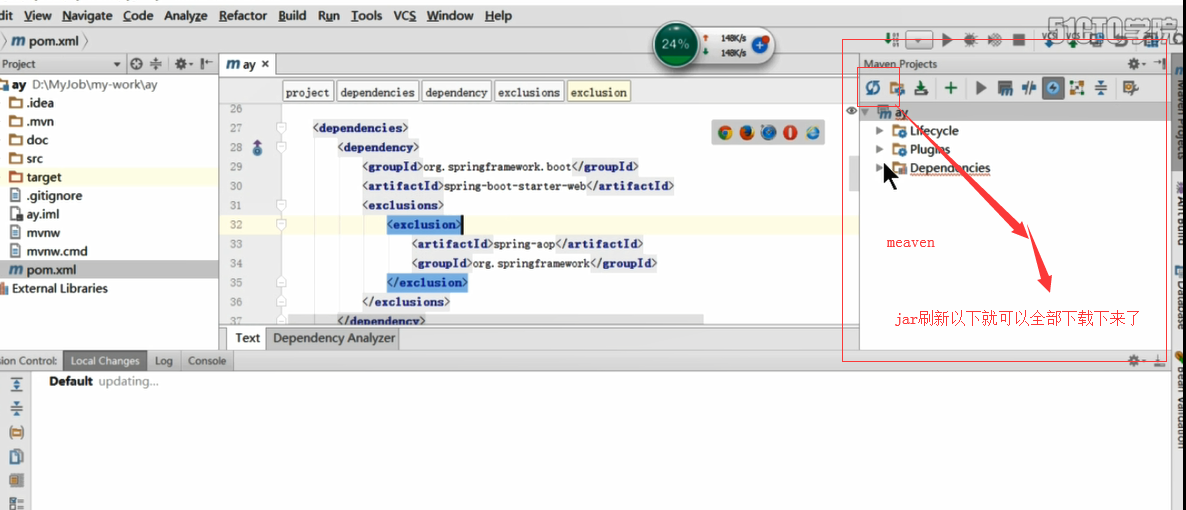
Task: Open the Log tab in Version Control
Action: pos(163,361)
